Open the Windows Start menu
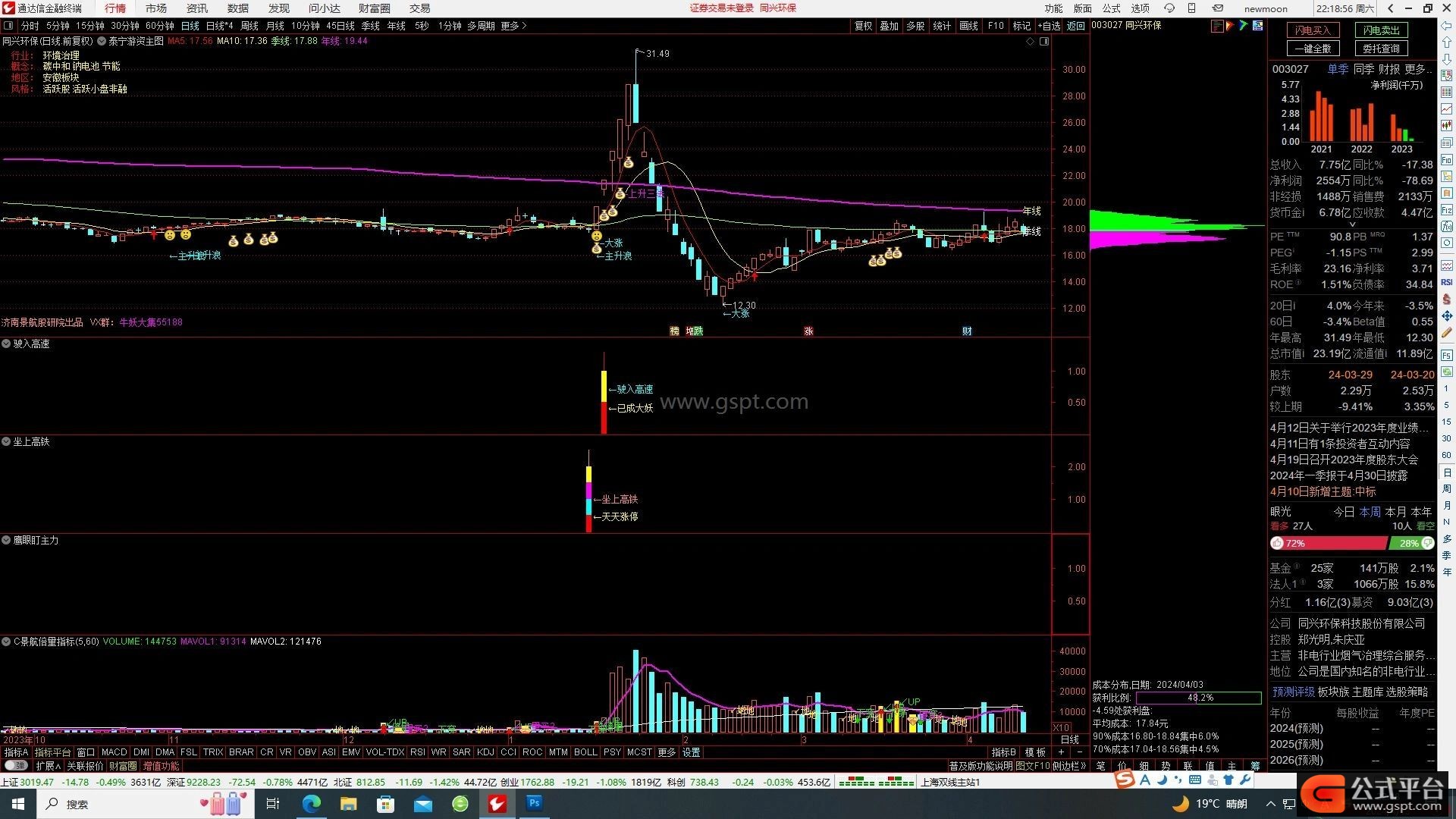Viewport: 1456px width, 819px height. coord(17,804)
